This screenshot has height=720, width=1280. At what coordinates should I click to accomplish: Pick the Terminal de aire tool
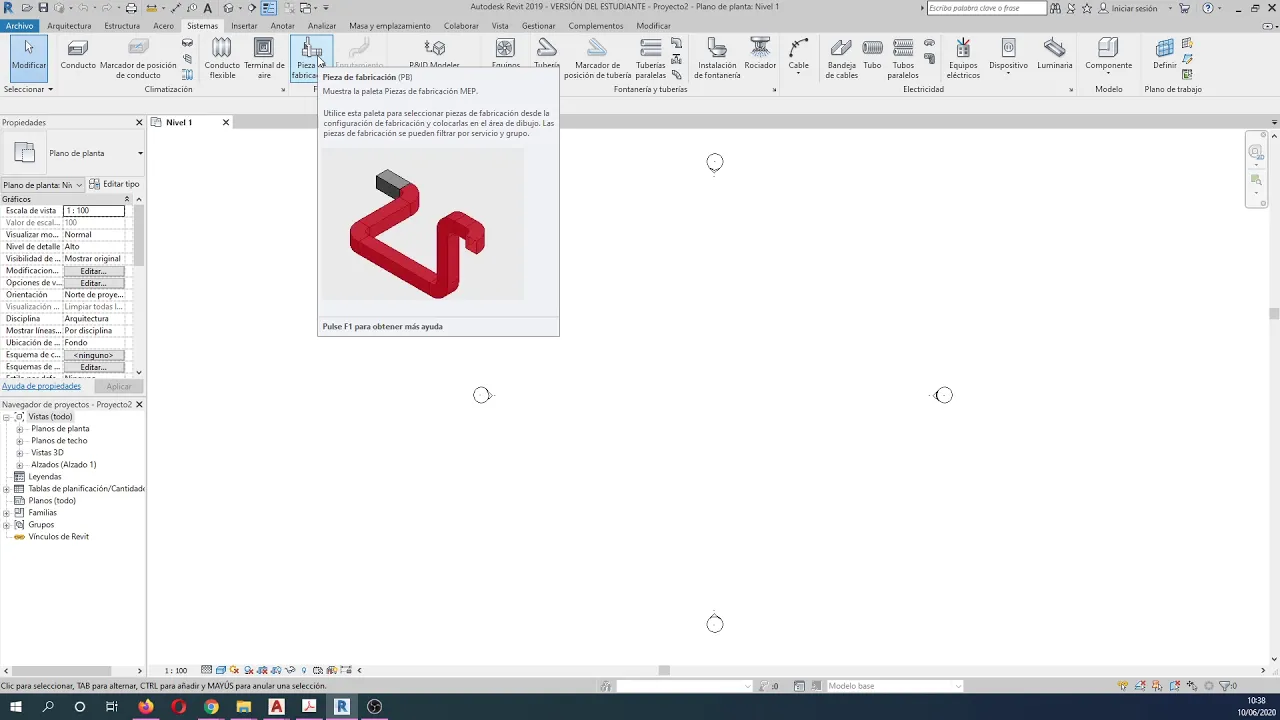tap(264, 59)
